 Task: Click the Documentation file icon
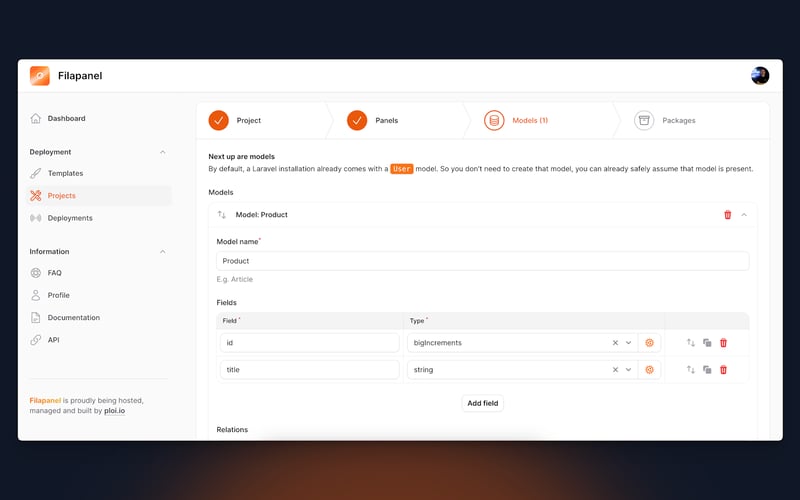pyautogui.click(x=36, y=317)
